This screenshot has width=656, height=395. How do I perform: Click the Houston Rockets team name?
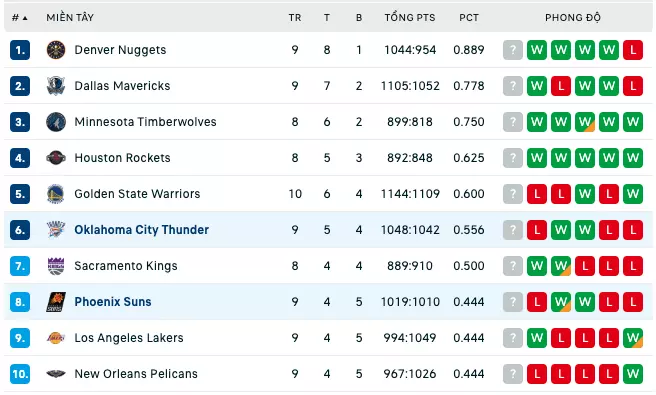coord(122,158)
